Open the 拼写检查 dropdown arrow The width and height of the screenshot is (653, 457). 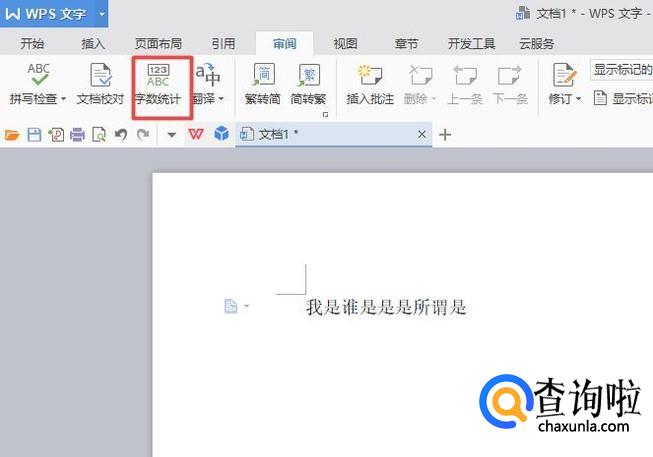tap(63, 100)
